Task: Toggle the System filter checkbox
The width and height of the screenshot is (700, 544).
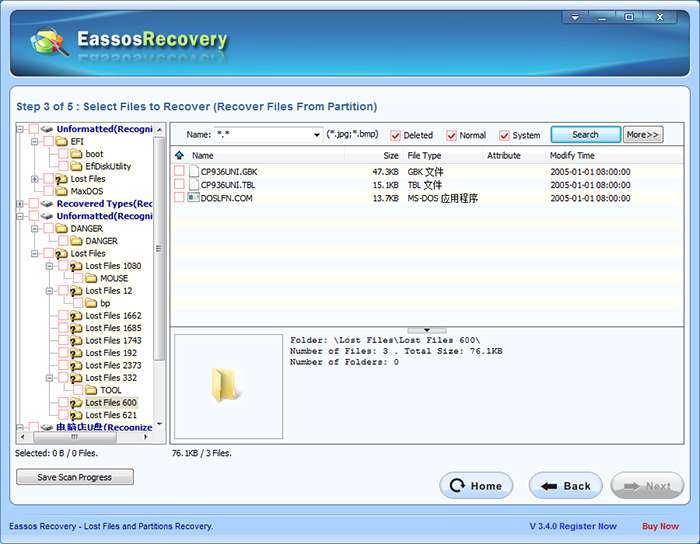Action: point(504,135)
